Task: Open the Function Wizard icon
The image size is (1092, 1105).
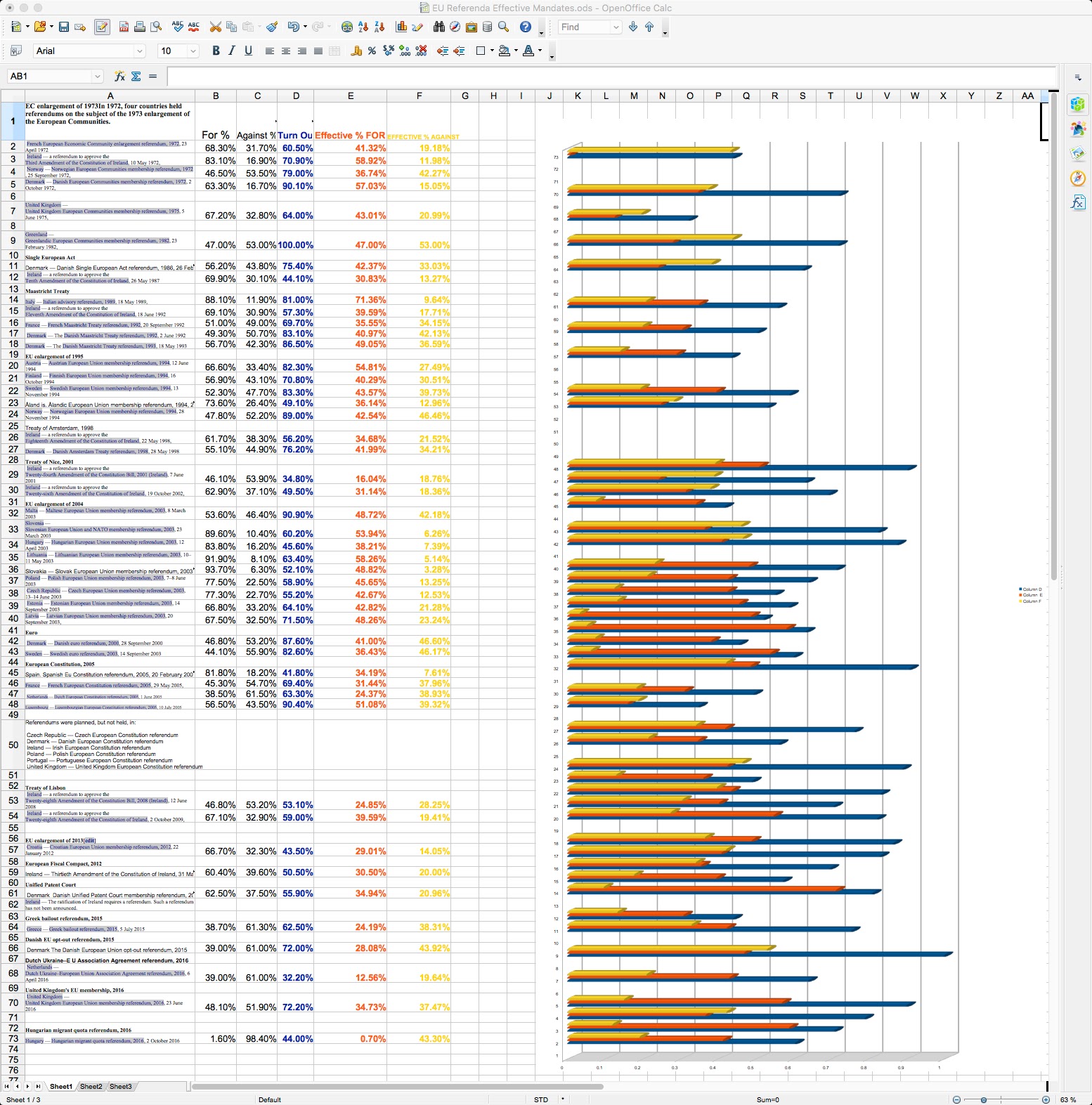Action: (119, 76)
